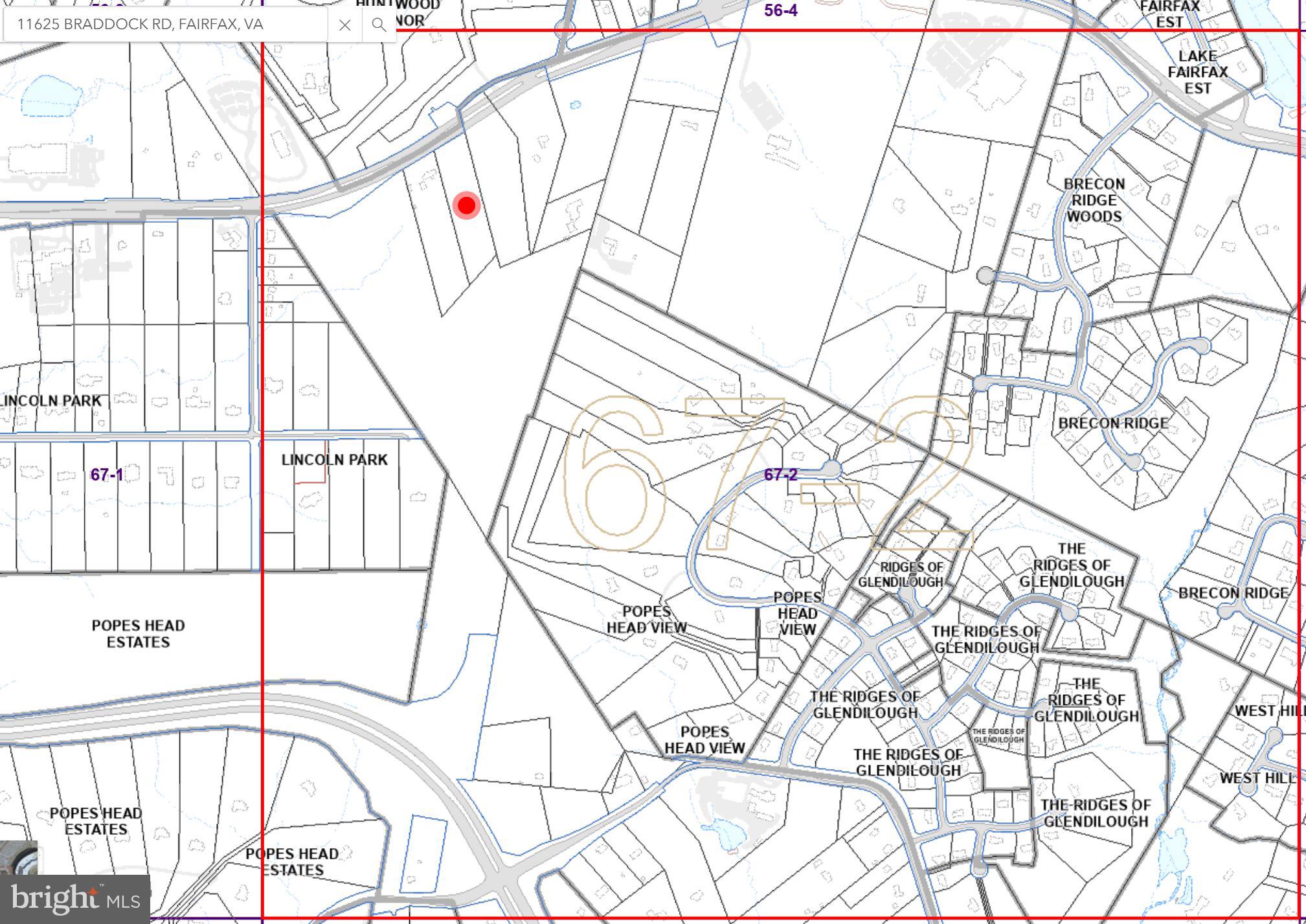
Task: Click the purple 67-2 map grid label
Action: (x=780, y=475)
